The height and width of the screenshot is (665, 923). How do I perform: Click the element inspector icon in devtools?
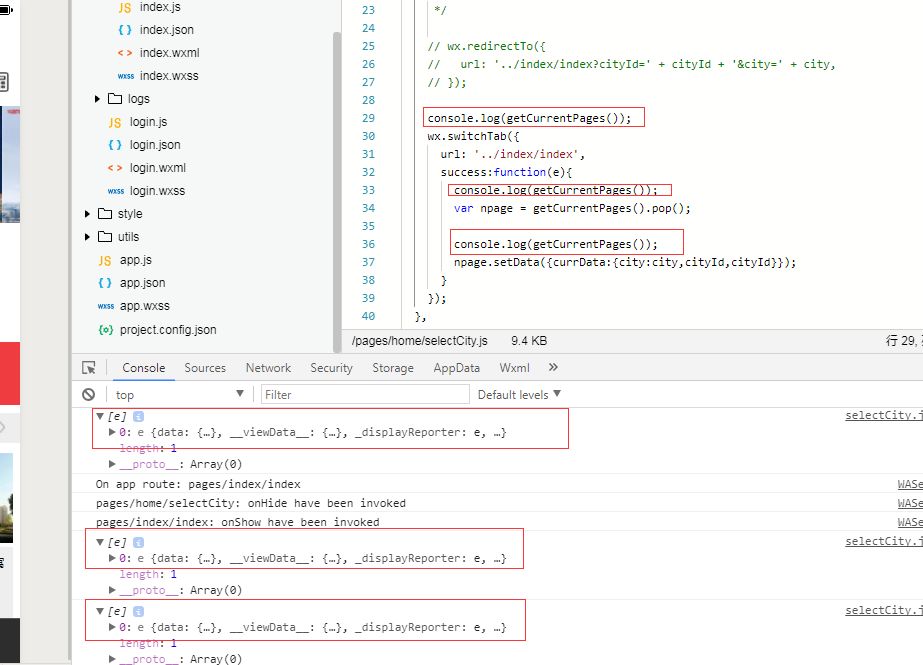click(89, 368)
